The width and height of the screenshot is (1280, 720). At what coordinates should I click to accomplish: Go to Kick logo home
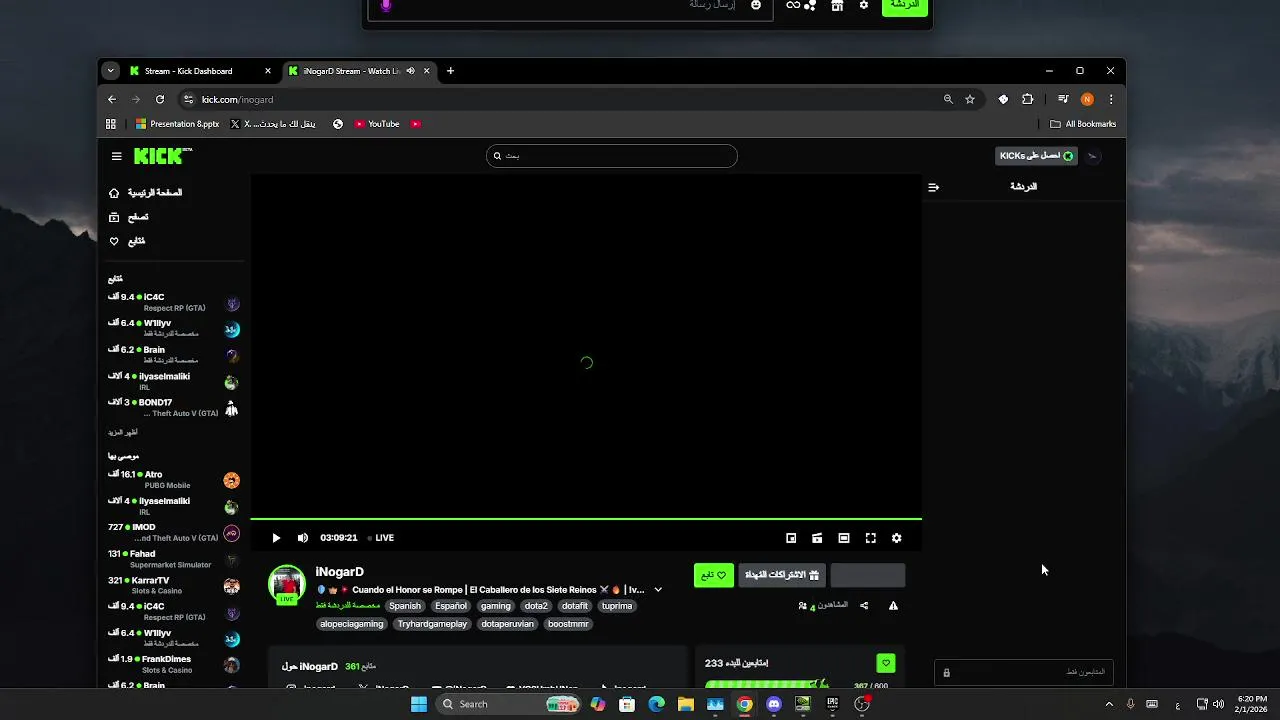point(162,156)
